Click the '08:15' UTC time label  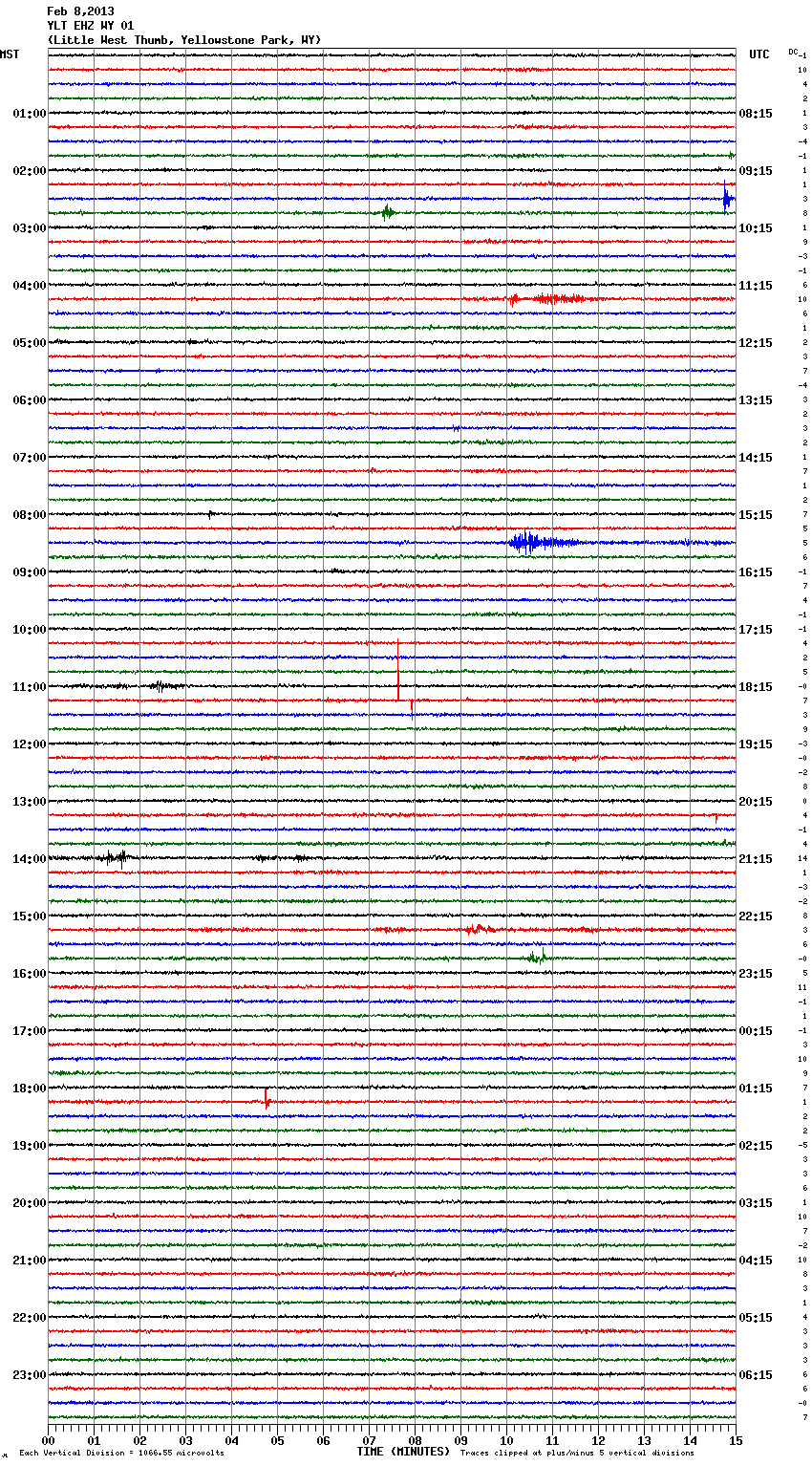756,114
